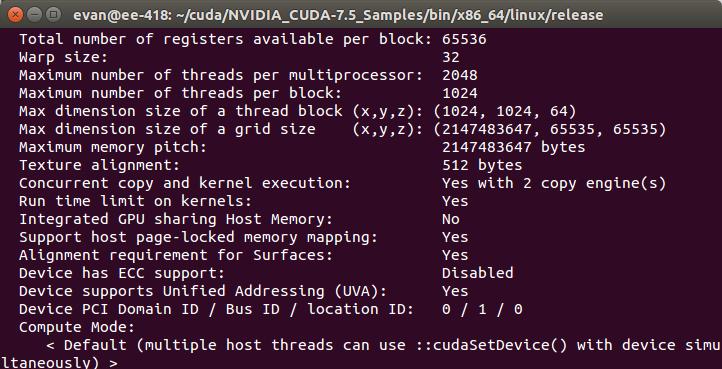The width and height of the screenshot is (722, 369).
Task: Click the ECC support 'Disabled' value
Action: click(477, 273)
